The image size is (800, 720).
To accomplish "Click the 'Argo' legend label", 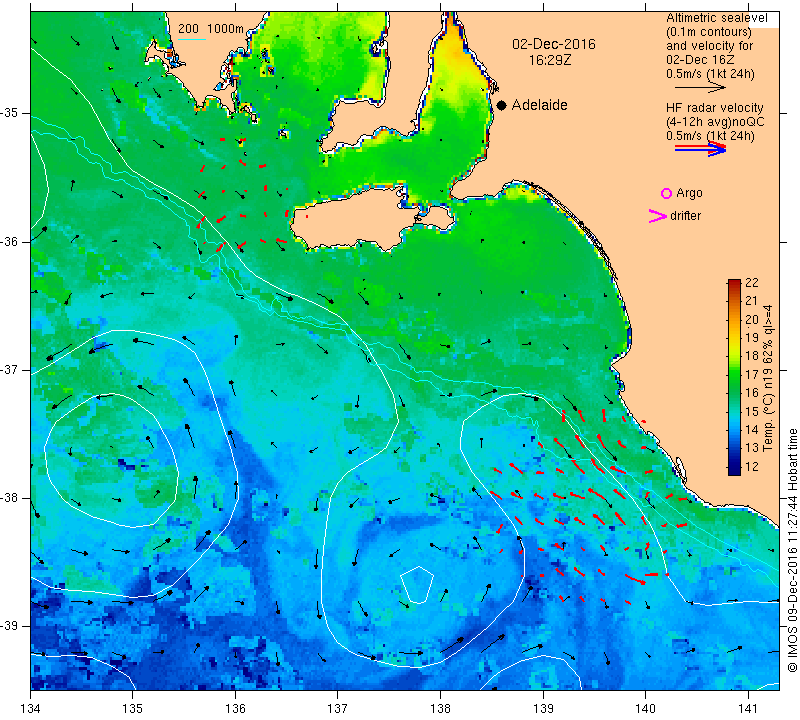I will click(x=689, y=193).
